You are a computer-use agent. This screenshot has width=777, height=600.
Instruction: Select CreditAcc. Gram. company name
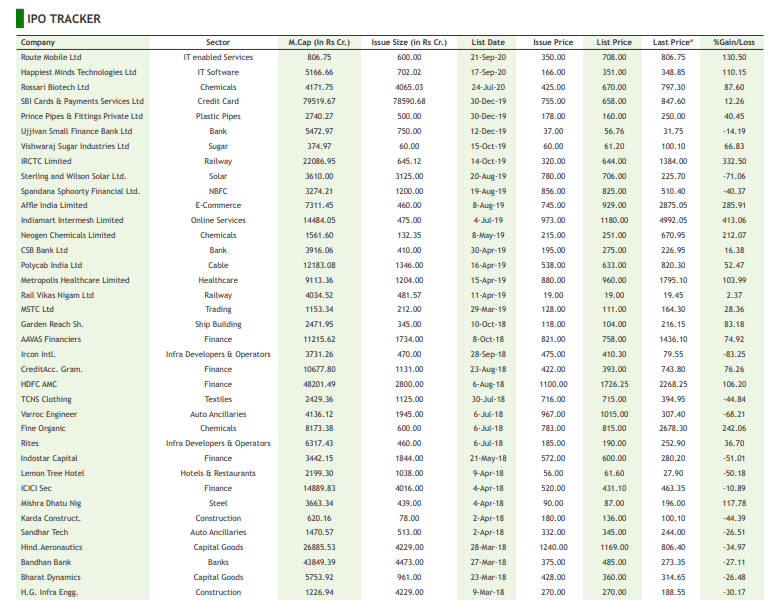point(52,369)
